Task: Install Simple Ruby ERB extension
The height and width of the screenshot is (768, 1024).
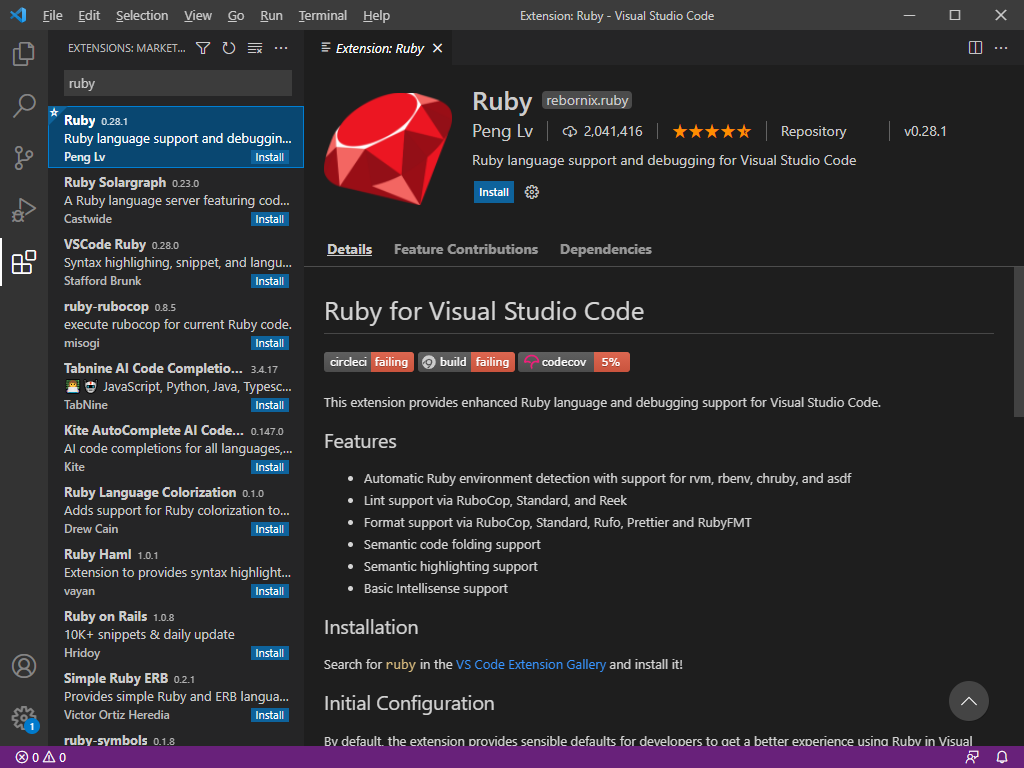Action: (x=270, y=716)
